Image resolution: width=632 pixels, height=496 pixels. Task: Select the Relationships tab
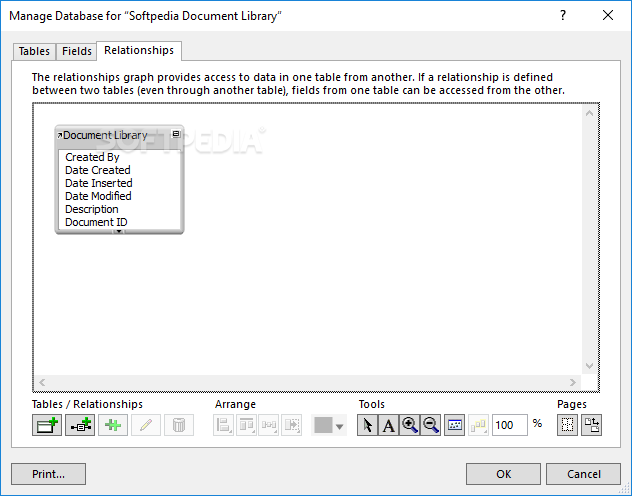coord(139,50)
